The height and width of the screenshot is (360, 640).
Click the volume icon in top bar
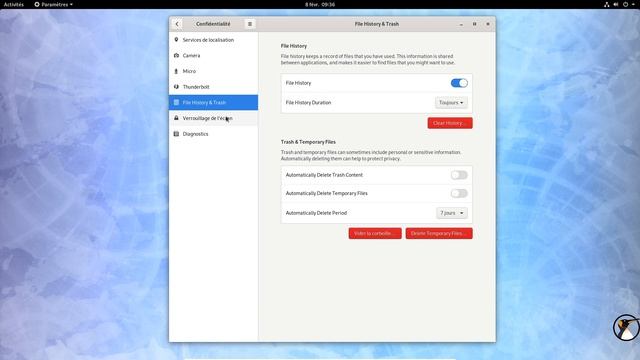(x=616, y=4)
